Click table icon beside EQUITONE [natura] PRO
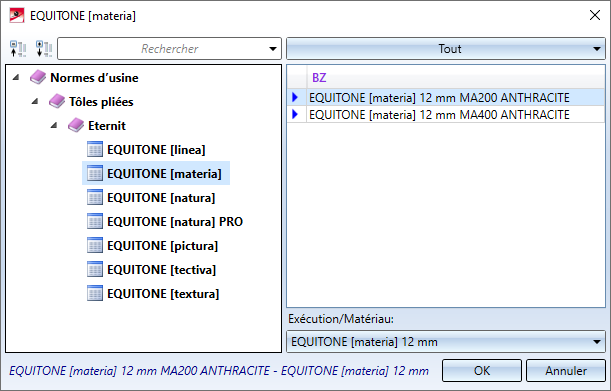This screenshot has height=391, width=611. 95,221
